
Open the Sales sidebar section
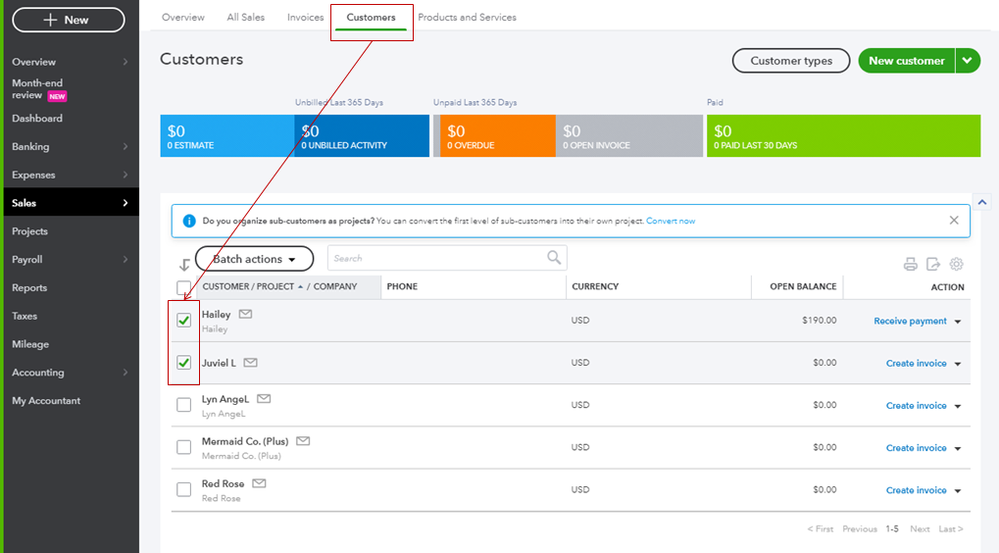click(70, 203)
